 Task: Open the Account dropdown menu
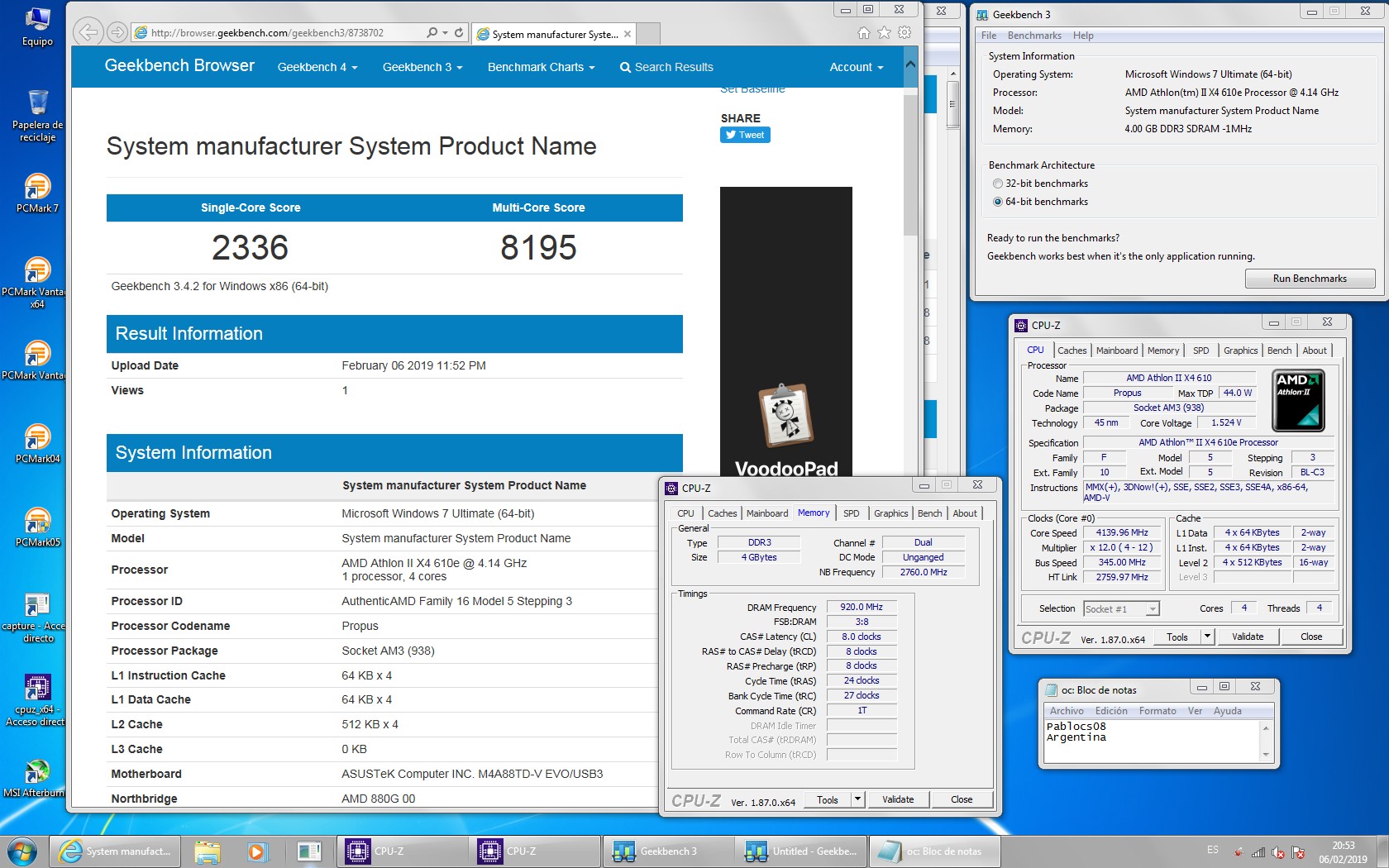(857, 67)
